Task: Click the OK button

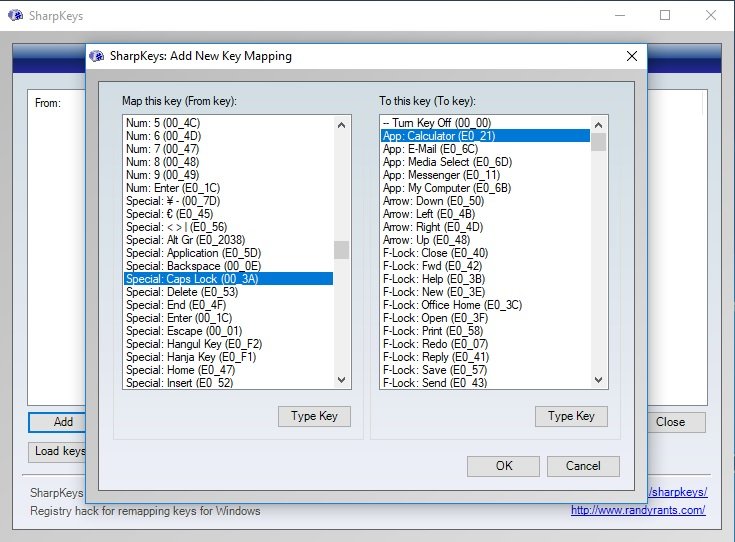Action: point(503,466)
